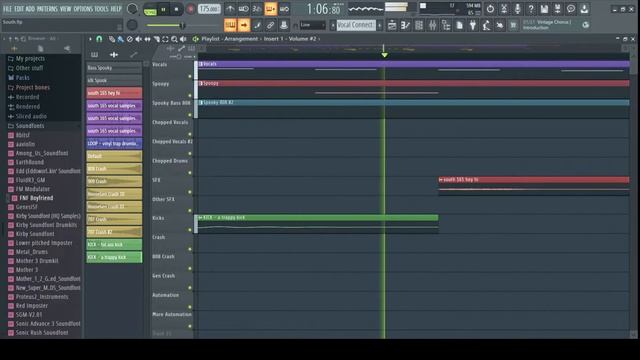
Task: Open the ADD menu
Action: tap(30, 9)
